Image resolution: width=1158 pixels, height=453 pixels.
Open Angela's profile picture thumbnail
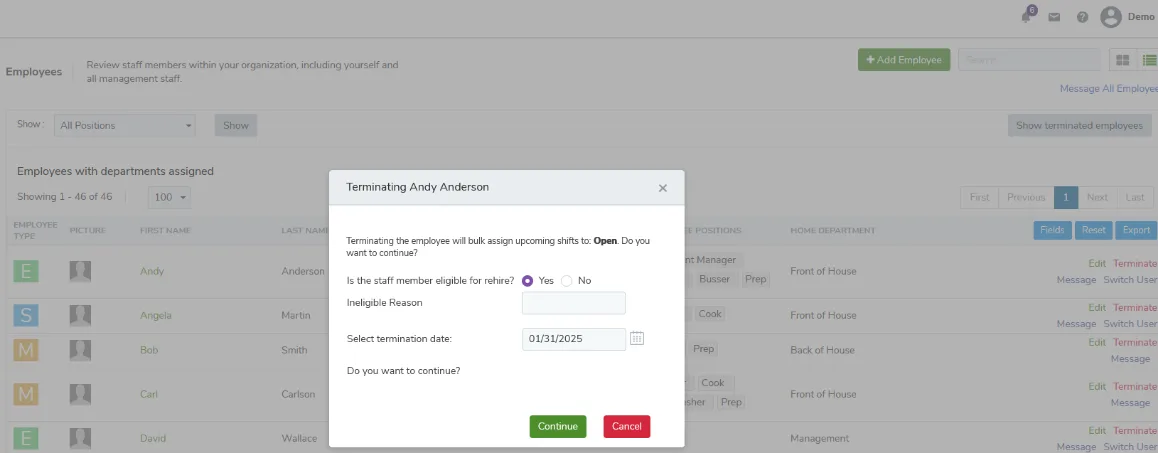[80, 316]
